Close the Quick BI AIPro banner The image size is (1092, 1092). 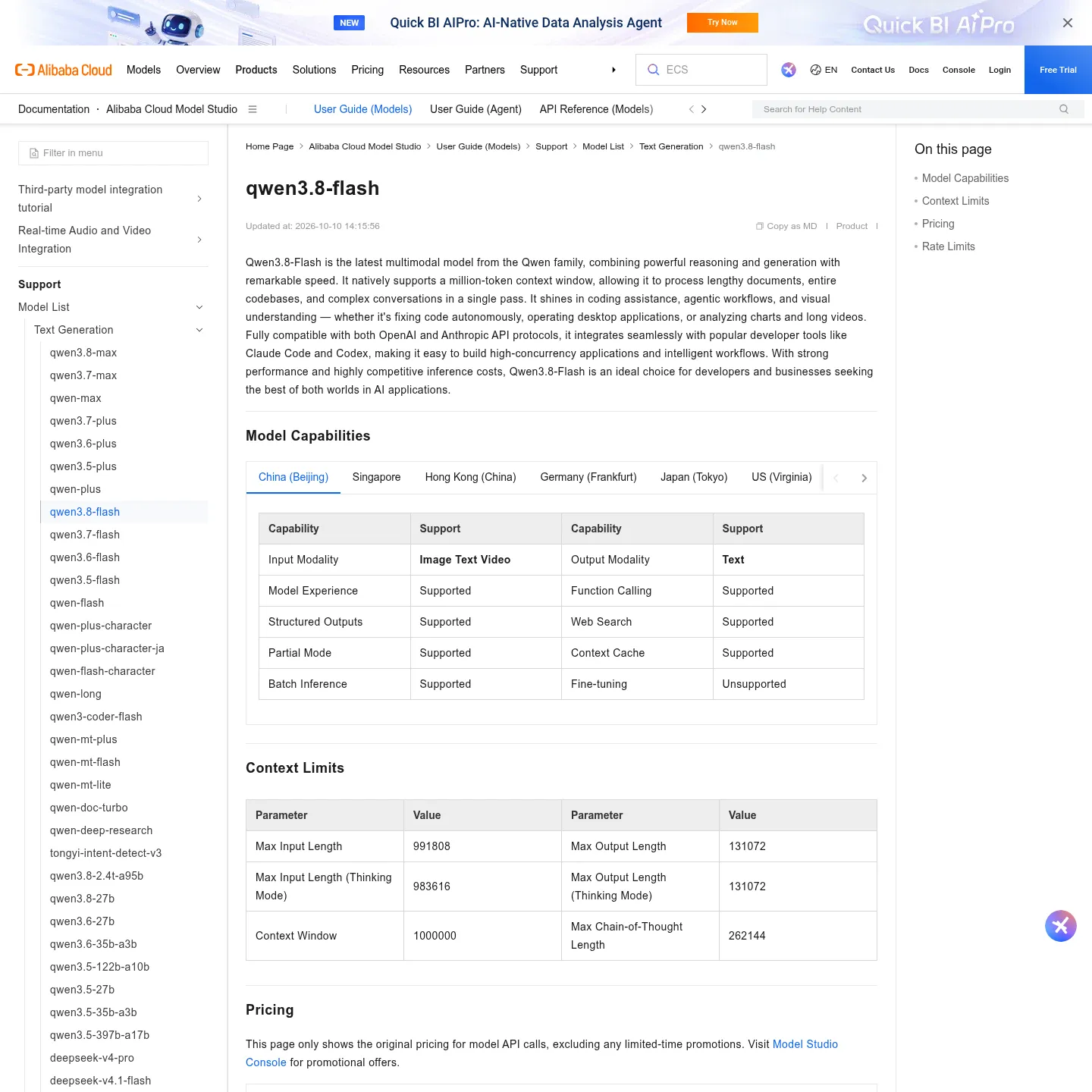coord(1068,23)
